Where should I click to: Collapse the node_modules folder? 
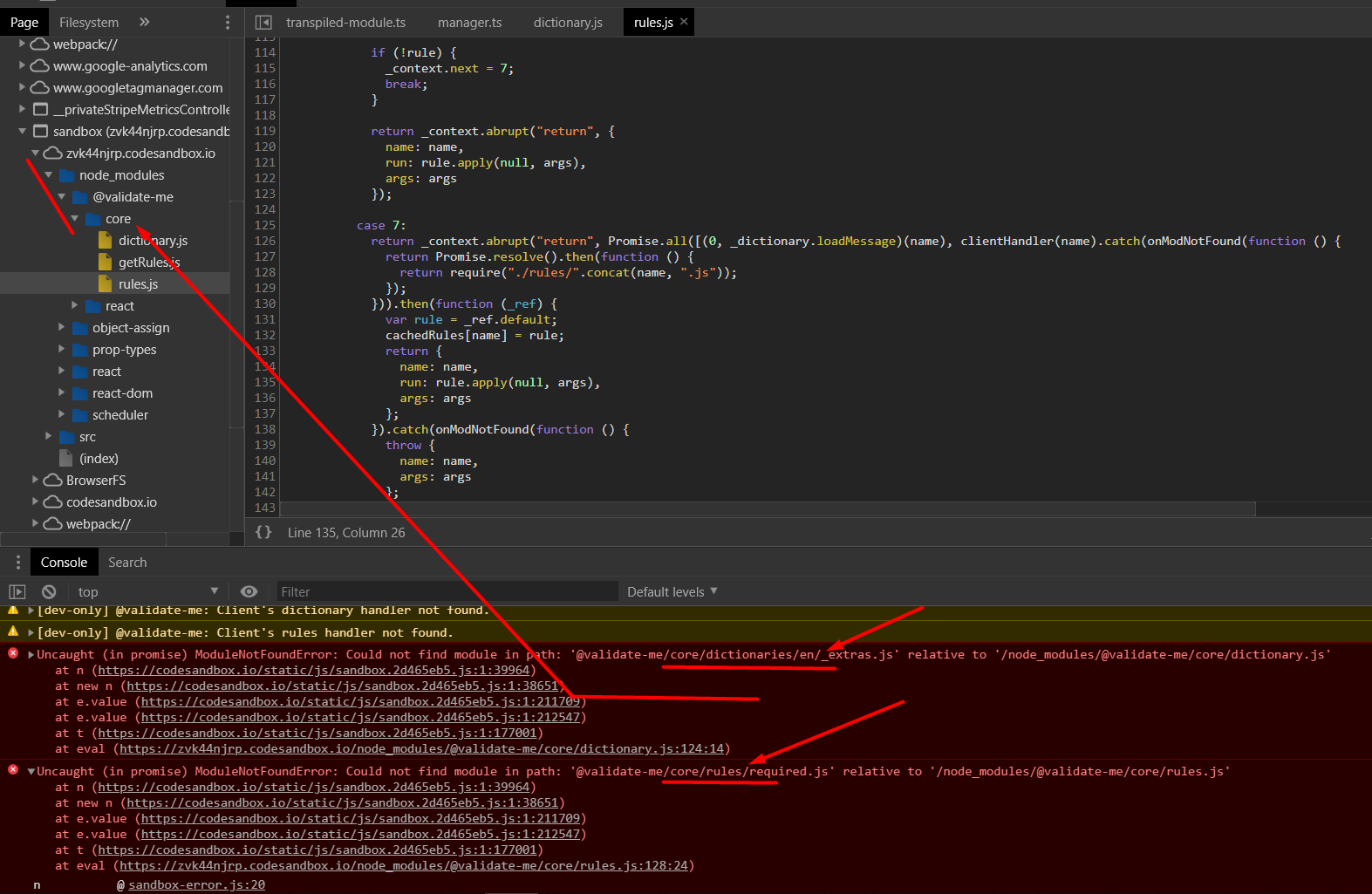48,174
